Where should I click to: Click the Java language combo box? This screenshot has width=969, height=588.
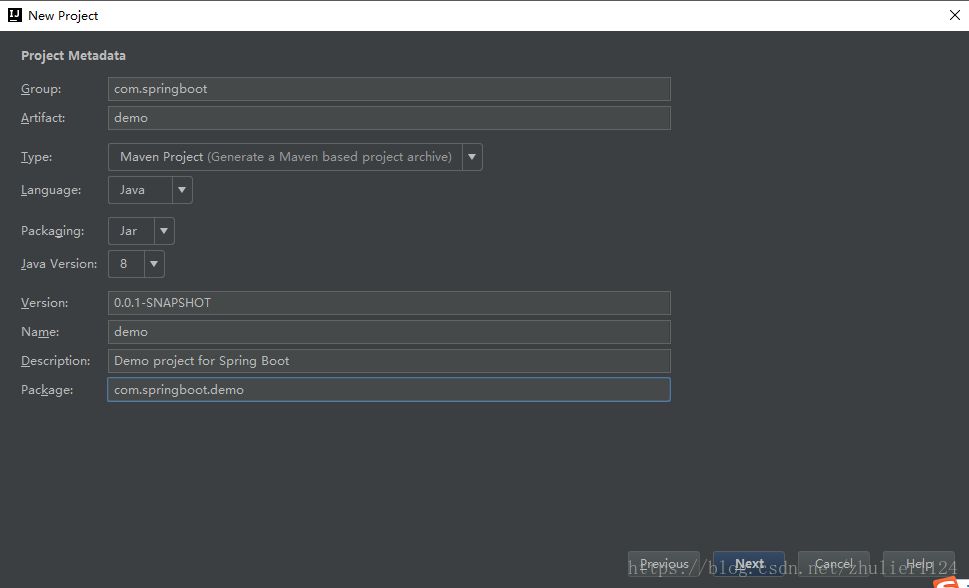click(140, 190)
